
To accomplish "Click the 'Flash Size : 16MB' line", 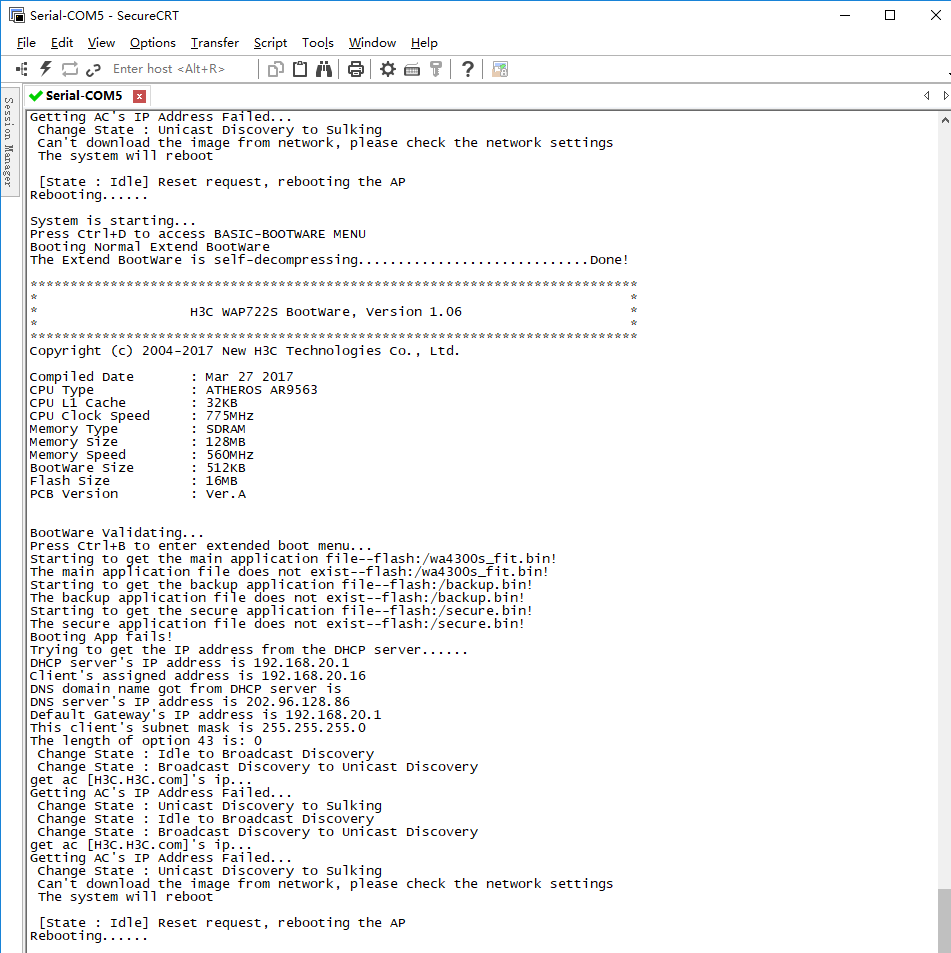I will tap(134, 481).
